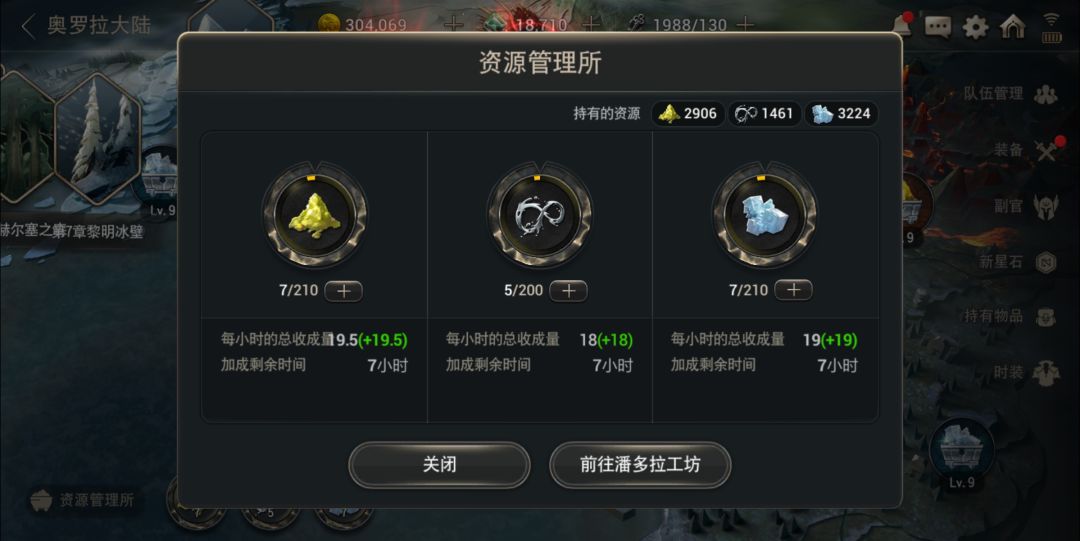Add gold using plus next to 304,069
The width and height of the screenshot is (1080, 541).
tap(453, 25)
